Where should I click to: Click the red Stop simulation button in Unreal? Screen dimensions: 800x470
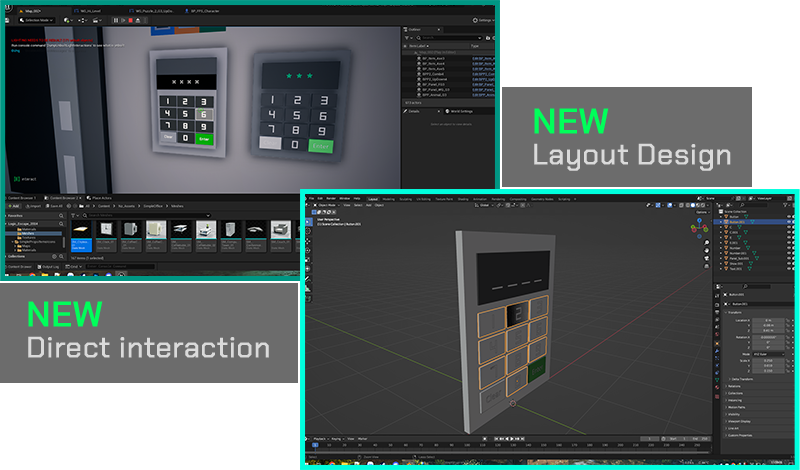click(131, 20)
